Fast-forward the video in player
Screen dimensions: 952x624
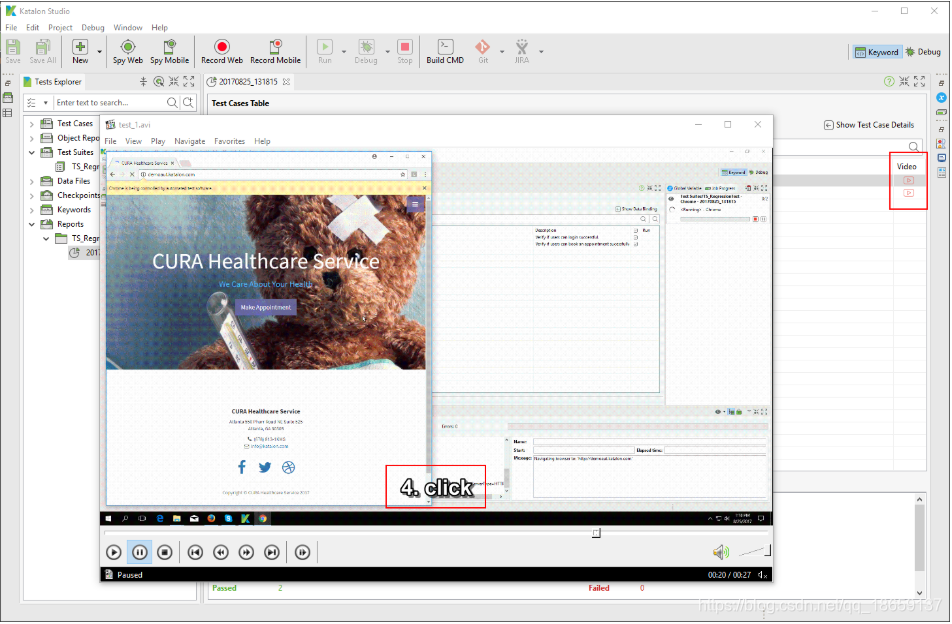click(x=246, y=552)
